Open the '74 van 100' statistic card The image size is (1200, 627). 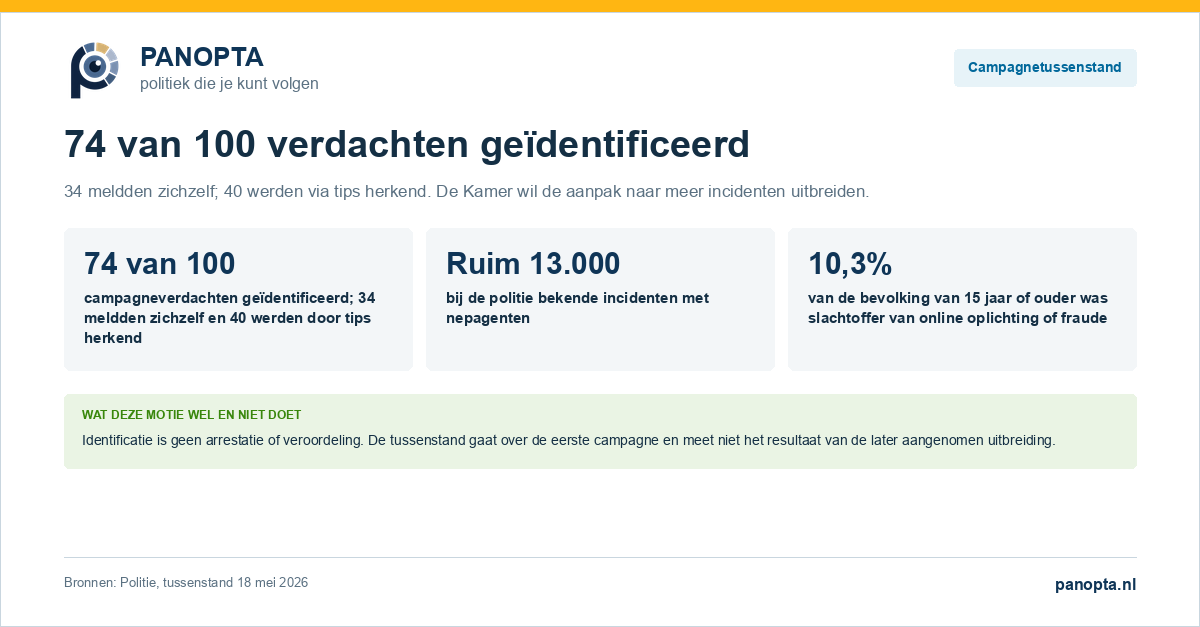tap(238, 299)
